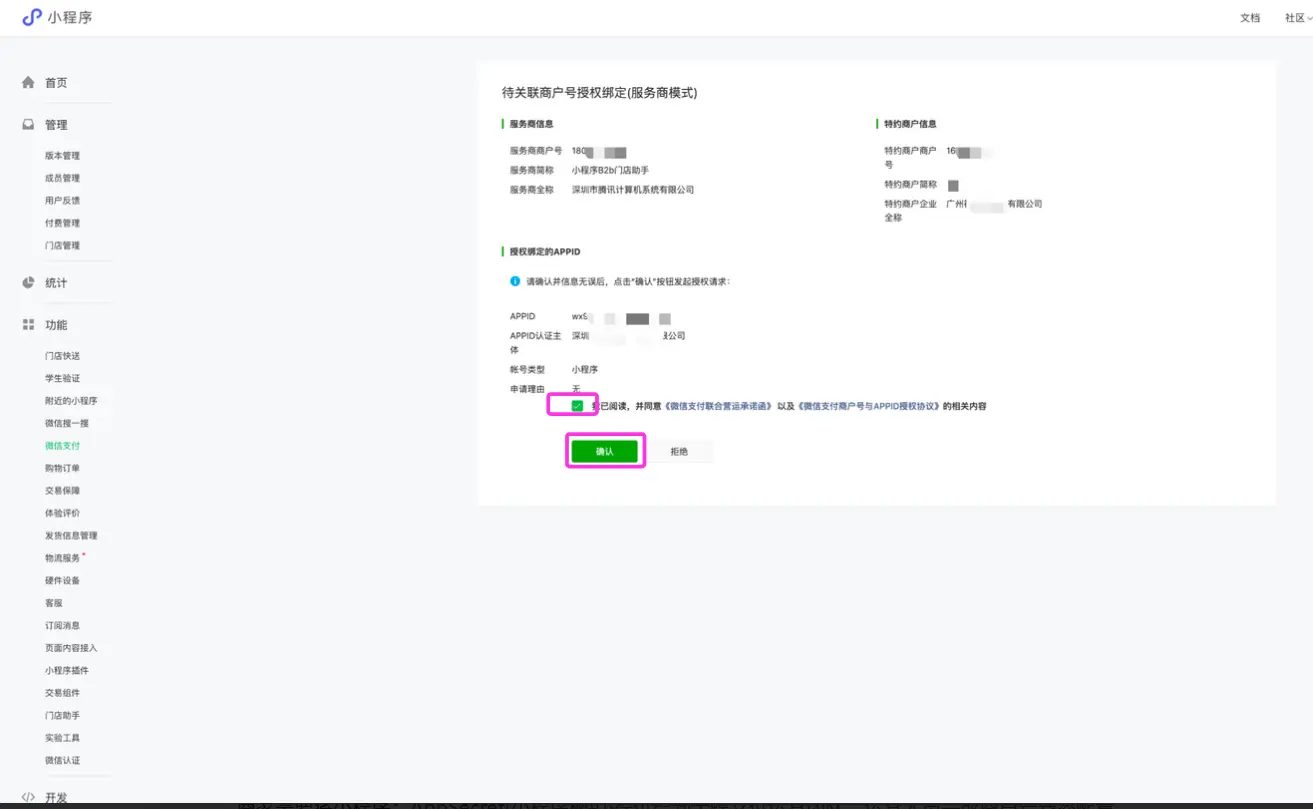Toggle the 已阅读并同意 agreement checkbox

(577, 406)
